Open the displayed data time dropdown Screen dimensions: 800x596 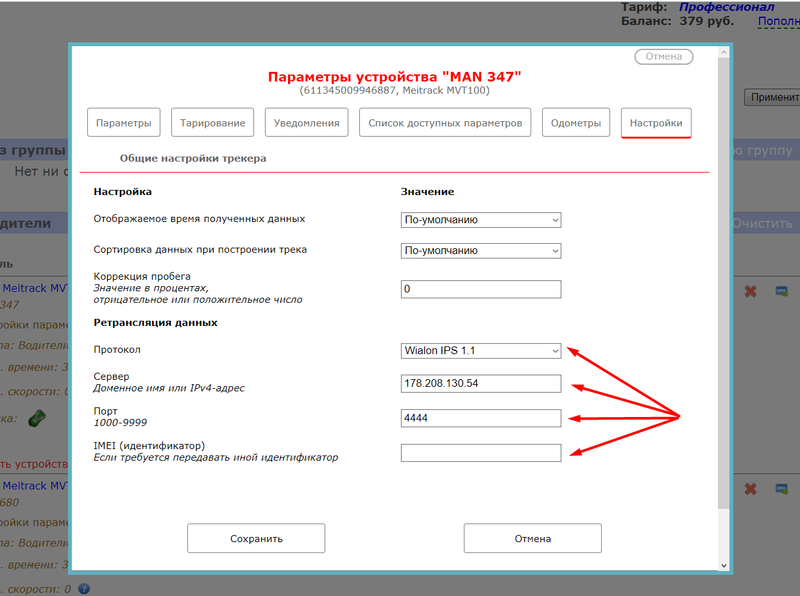click(480, 220)
